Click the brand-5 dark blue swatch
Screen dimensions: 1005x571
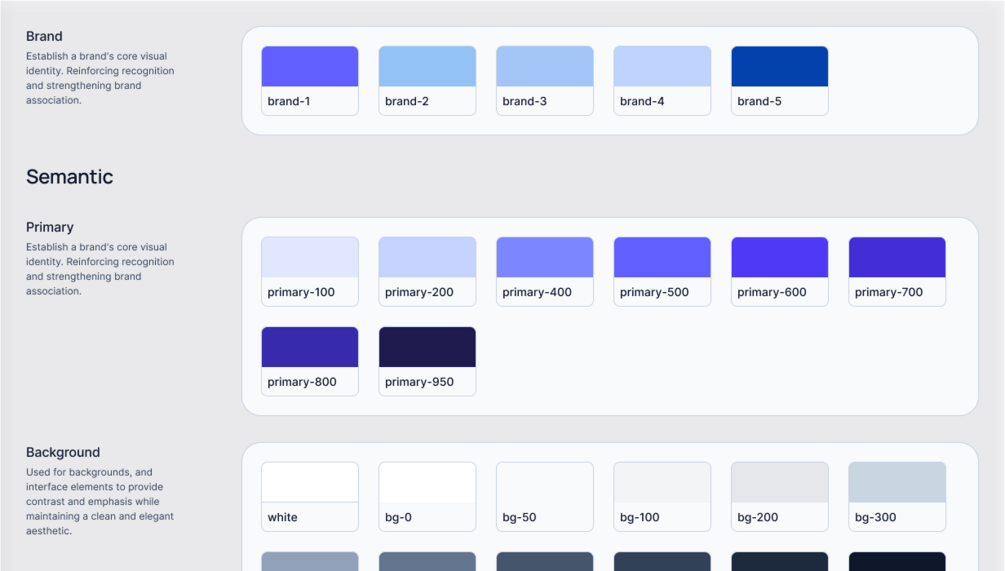coord(779,81)
